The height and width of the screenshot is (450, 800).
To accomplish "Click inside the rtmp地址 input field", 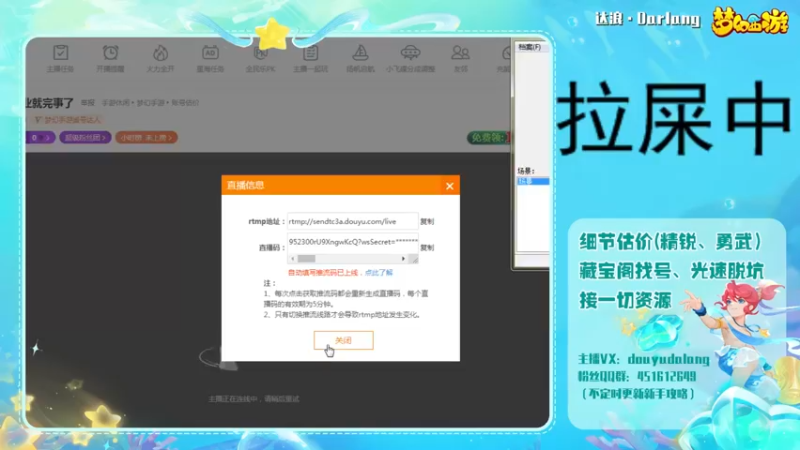I will 353,221.
